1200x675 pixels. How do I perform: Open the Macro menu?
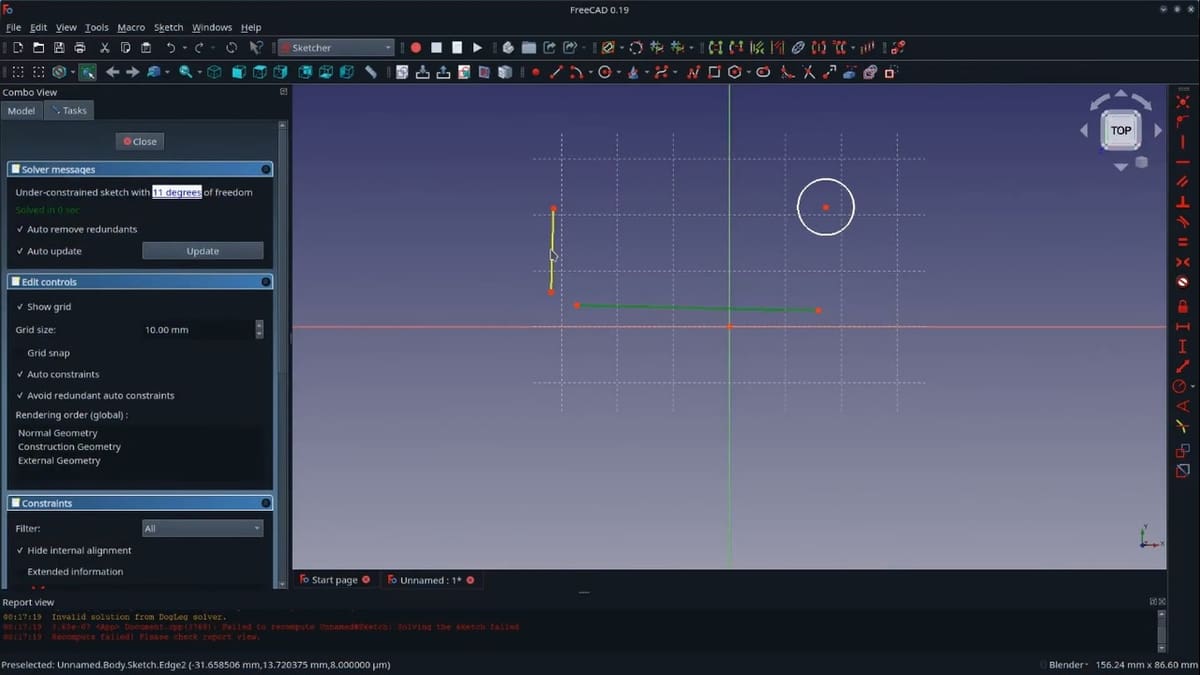coord(131,27)
